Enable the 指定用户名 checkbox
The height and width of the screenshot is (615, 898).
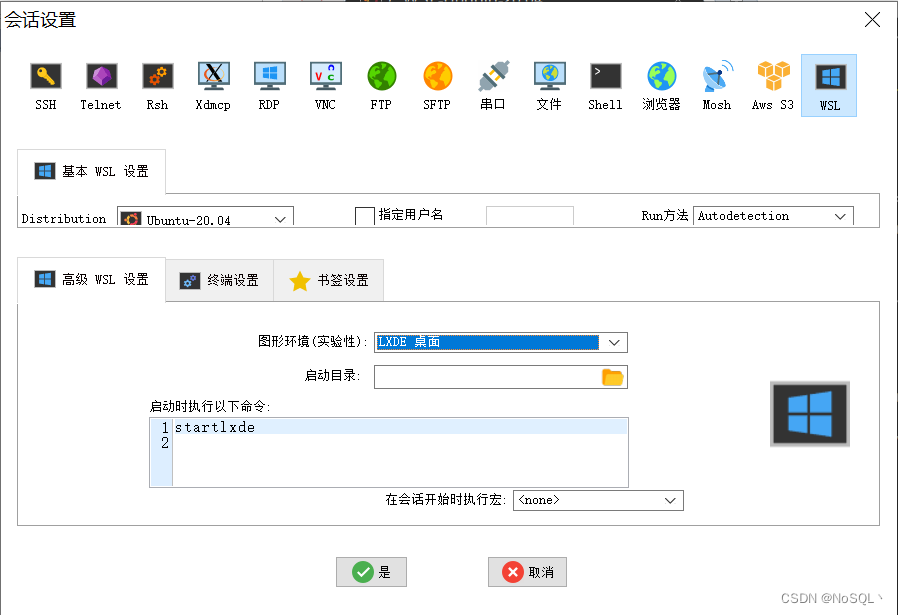[365, 215]
